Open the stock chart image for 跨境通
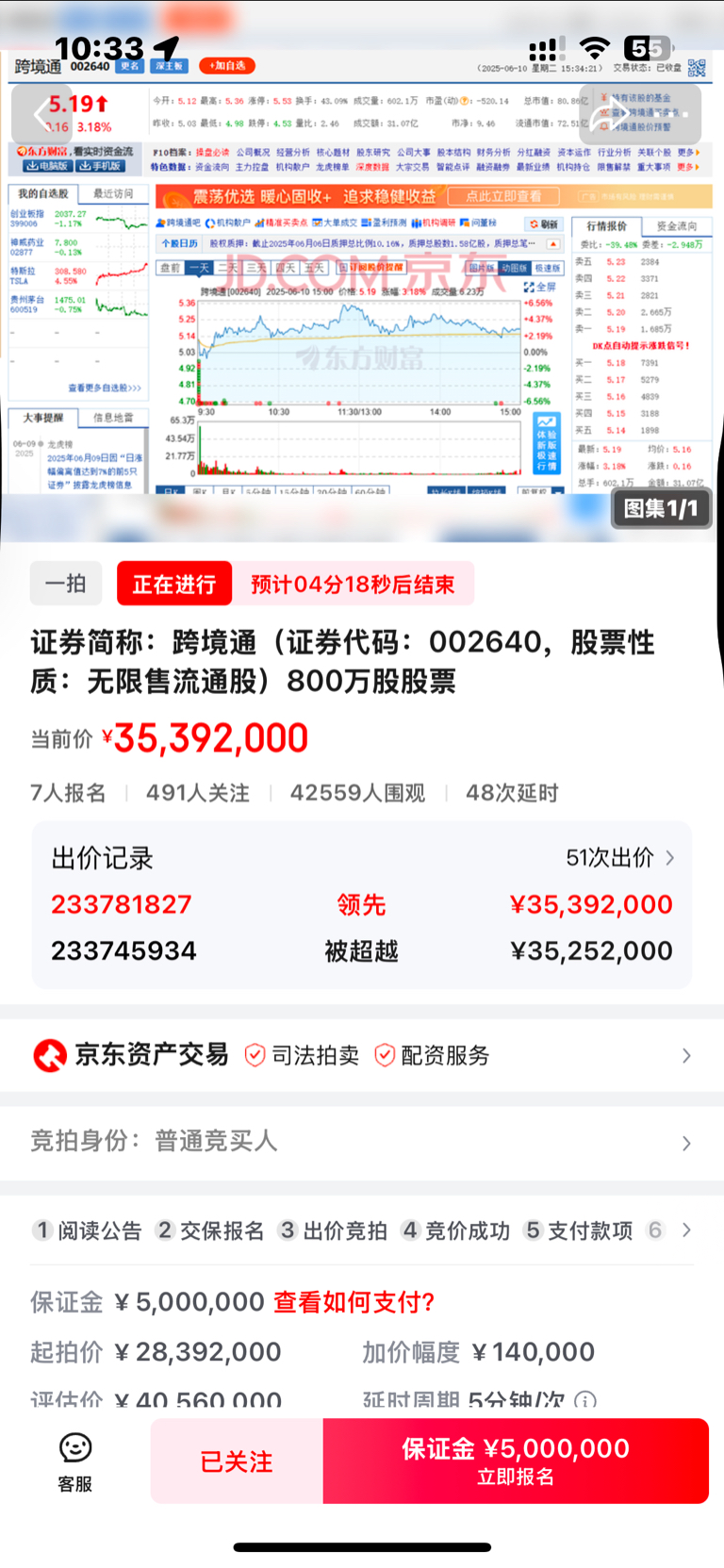The width and height of the screenshot is (724, 1568). click(x=362, y=273)
